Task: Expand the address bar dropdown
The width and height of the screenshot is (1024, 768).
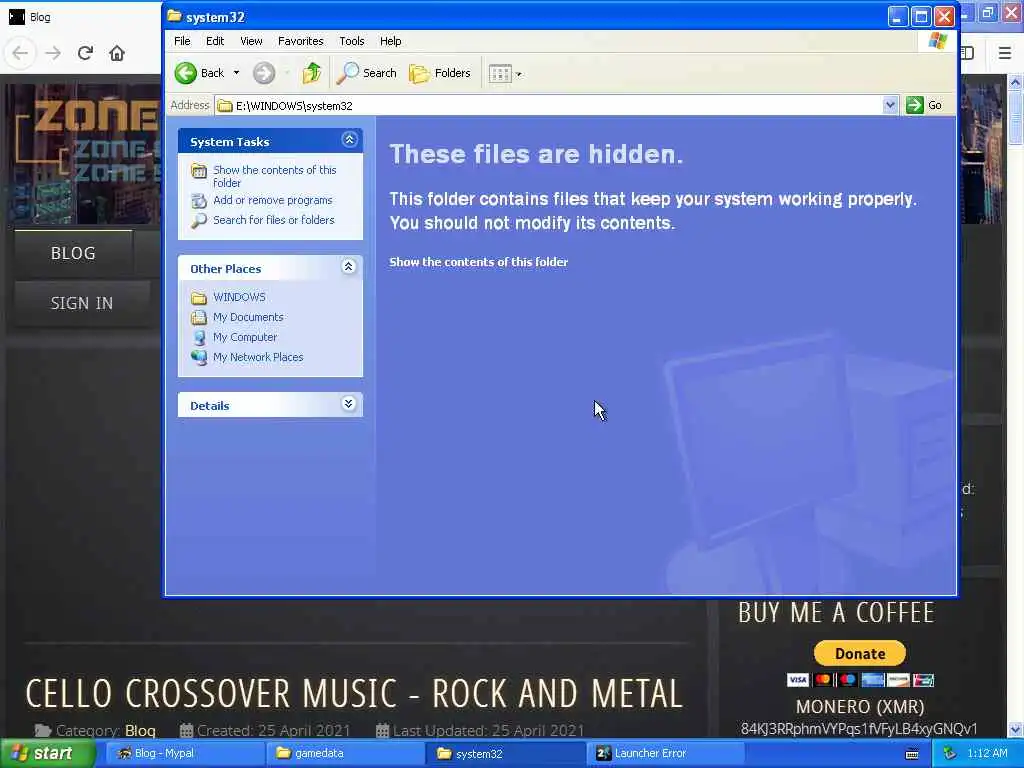Action: [889, 105]
